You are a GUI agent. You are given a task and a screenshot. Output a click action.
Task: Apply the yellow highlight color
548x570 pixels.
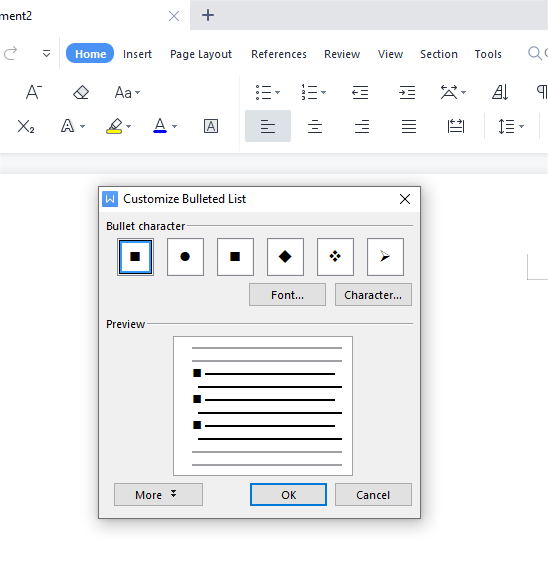click(x=114, y=126)
